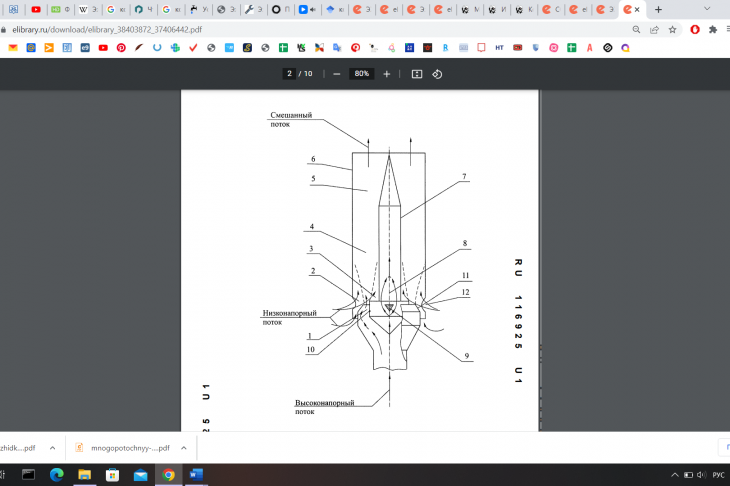Image resolution: width=730 pixels, height=486 pixels.
Task: Open a new browser tab
Action: click(x=658, y=9)
